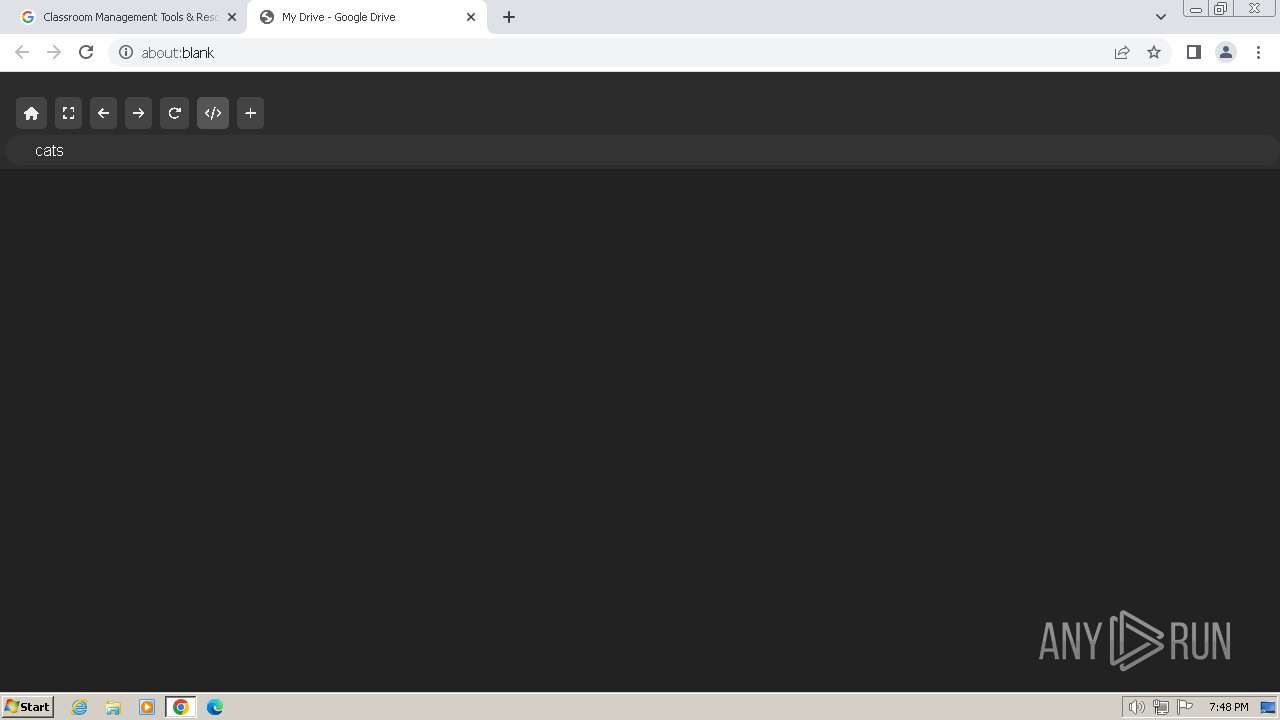Open Windows Media Player from the taskbar
Image resolution: width=1280 pixels, height=720 pixels.
(147, 707)
